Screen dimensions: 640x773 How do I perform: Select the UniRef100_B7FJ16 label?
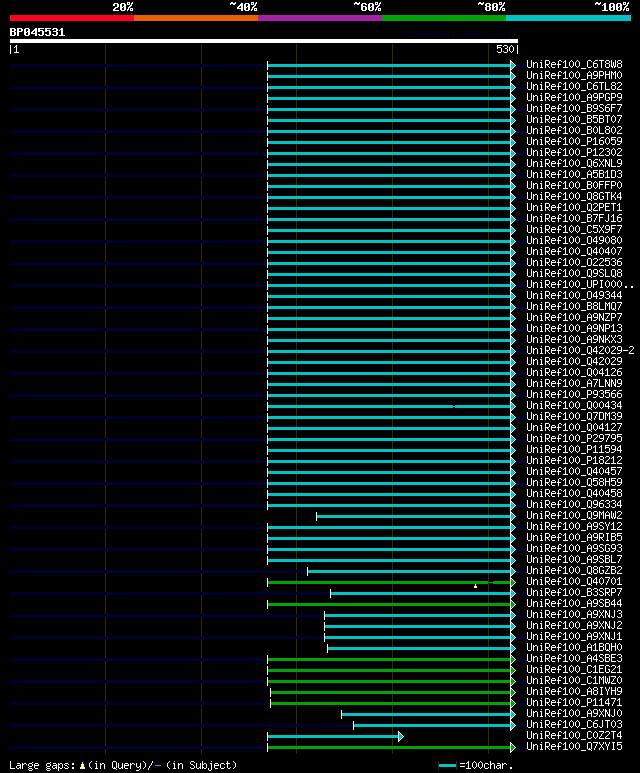574,218
